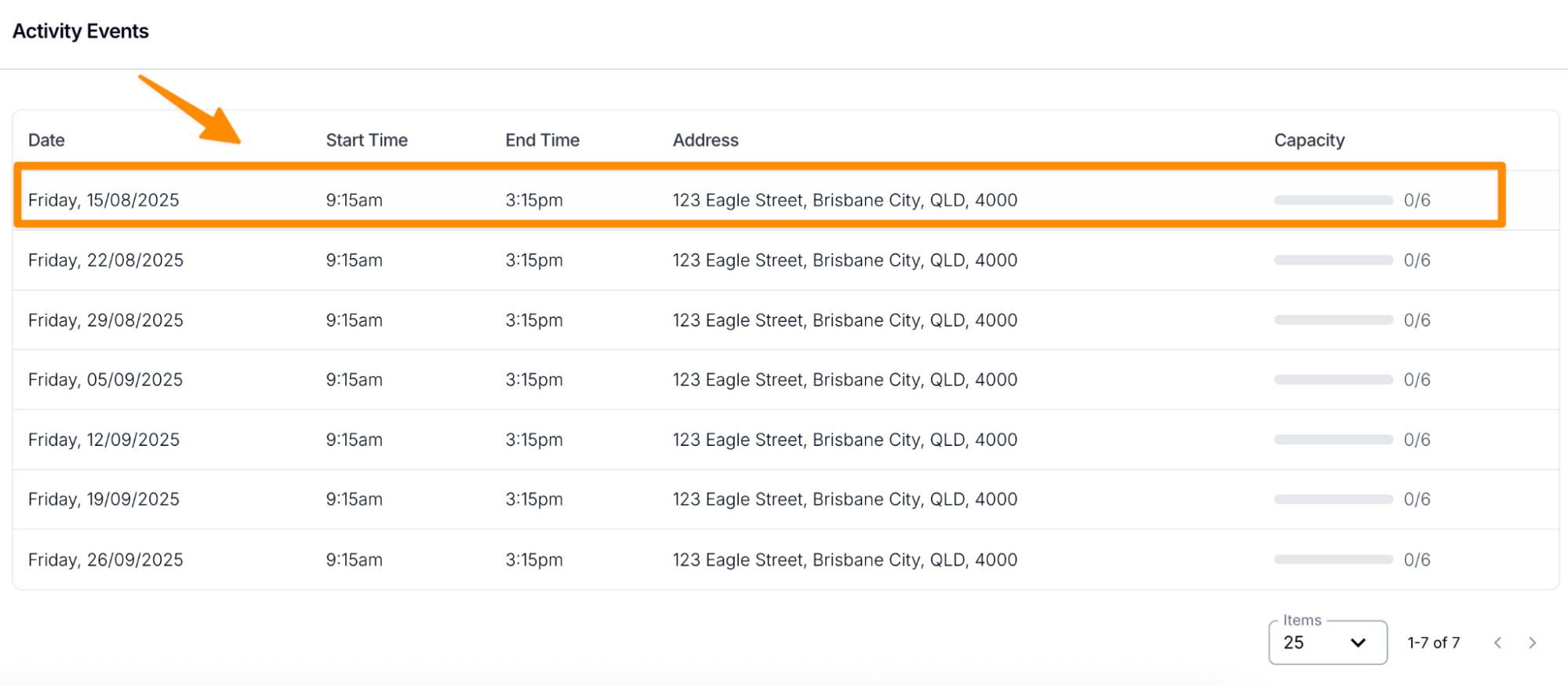Open the Friday, 15/08/2025 event row
Image resolution: width=1568 pixels, height=686 pixels.
(104, 200)
